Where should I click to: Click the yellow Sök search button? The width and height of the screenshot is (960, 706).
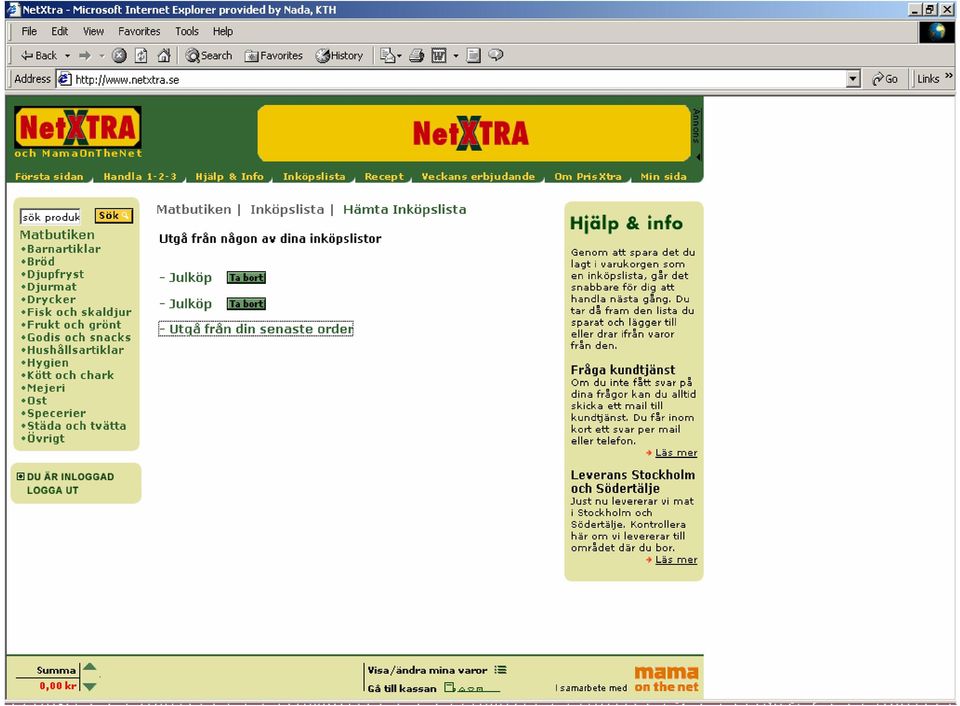113,216
